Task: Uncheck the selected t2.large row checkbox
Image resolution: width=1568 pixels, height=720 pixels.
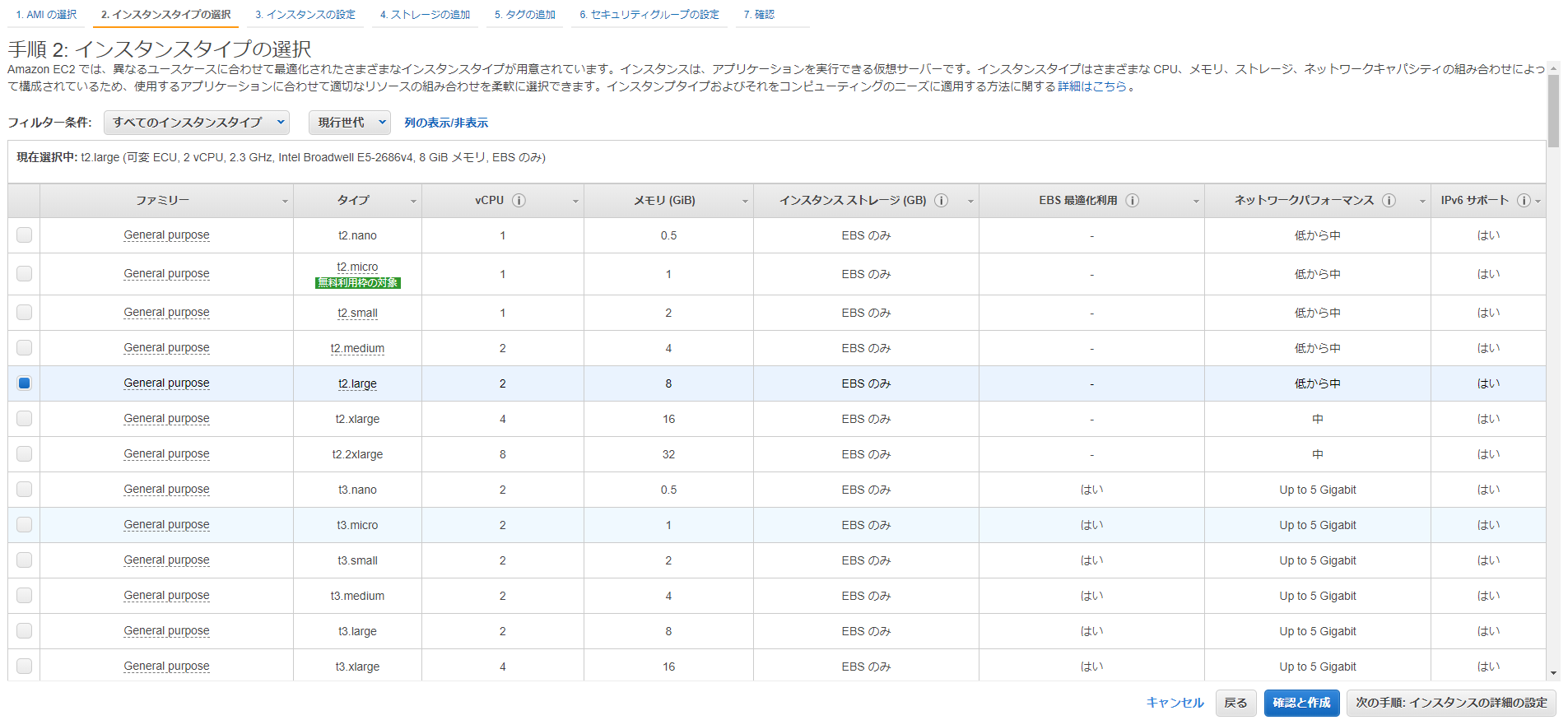Action: click(25, 383)
